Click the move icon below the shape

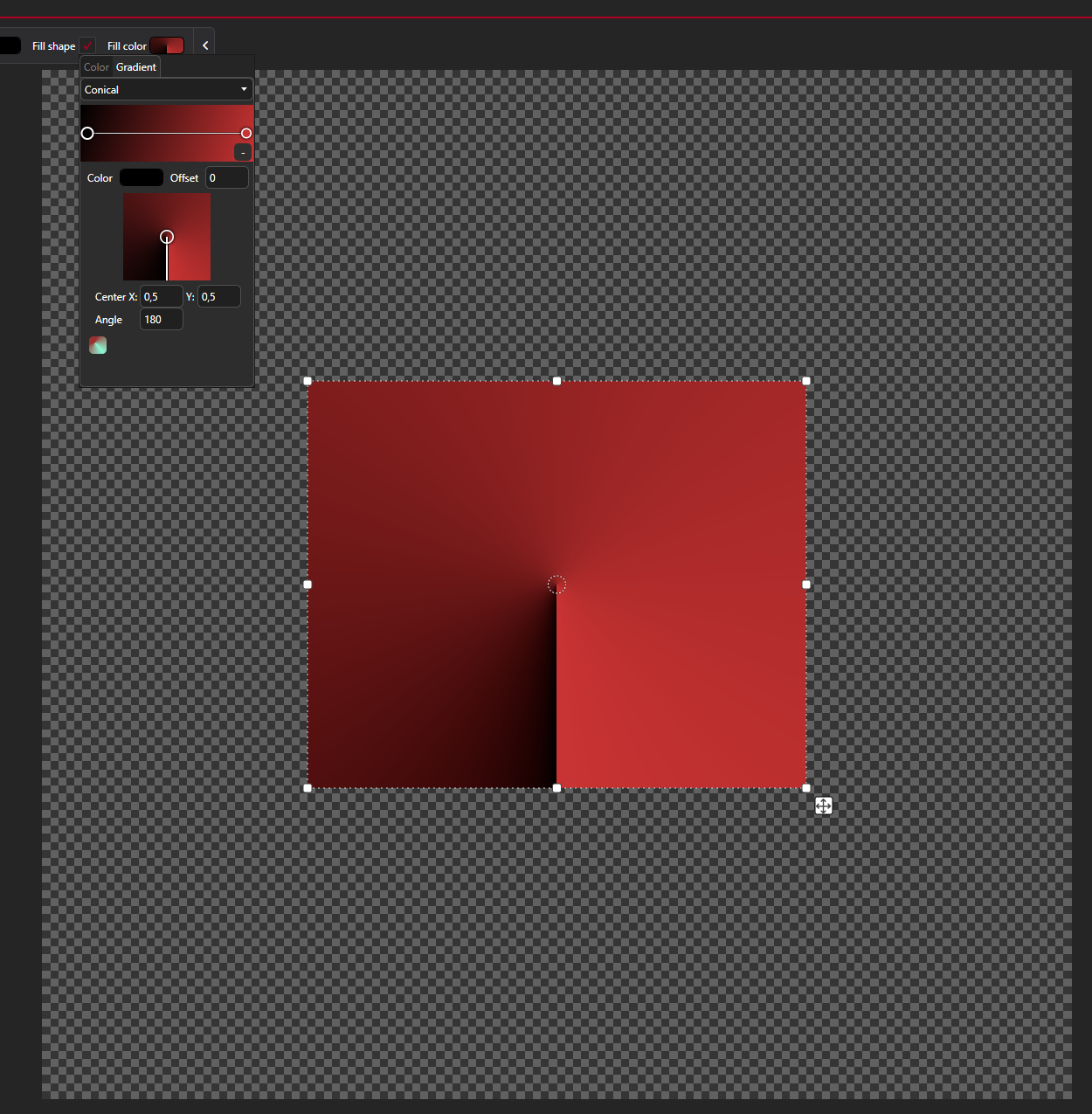coord(823,806)
